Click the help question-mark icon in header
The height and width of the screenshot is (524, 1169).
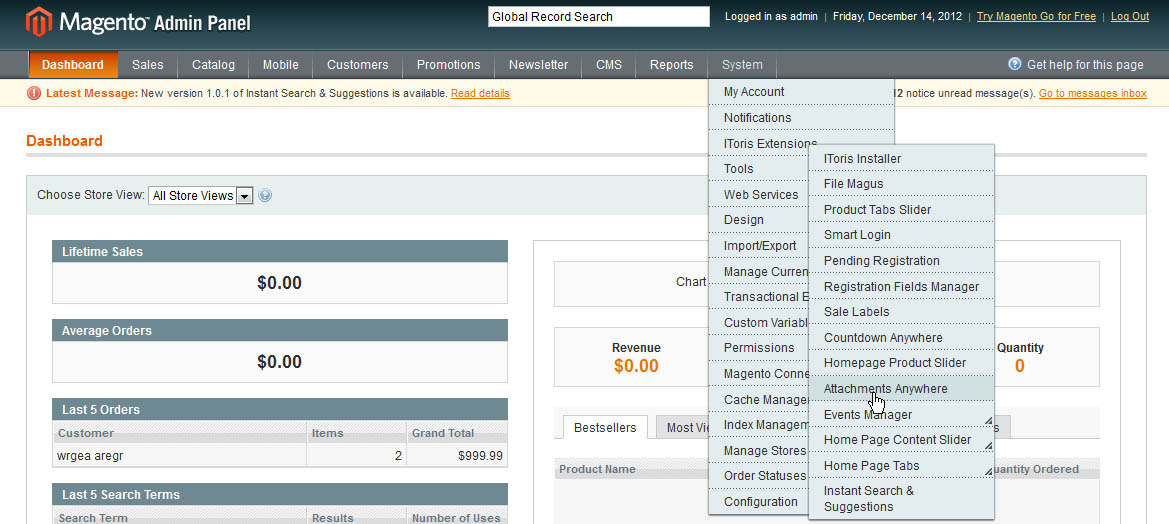1015,64
